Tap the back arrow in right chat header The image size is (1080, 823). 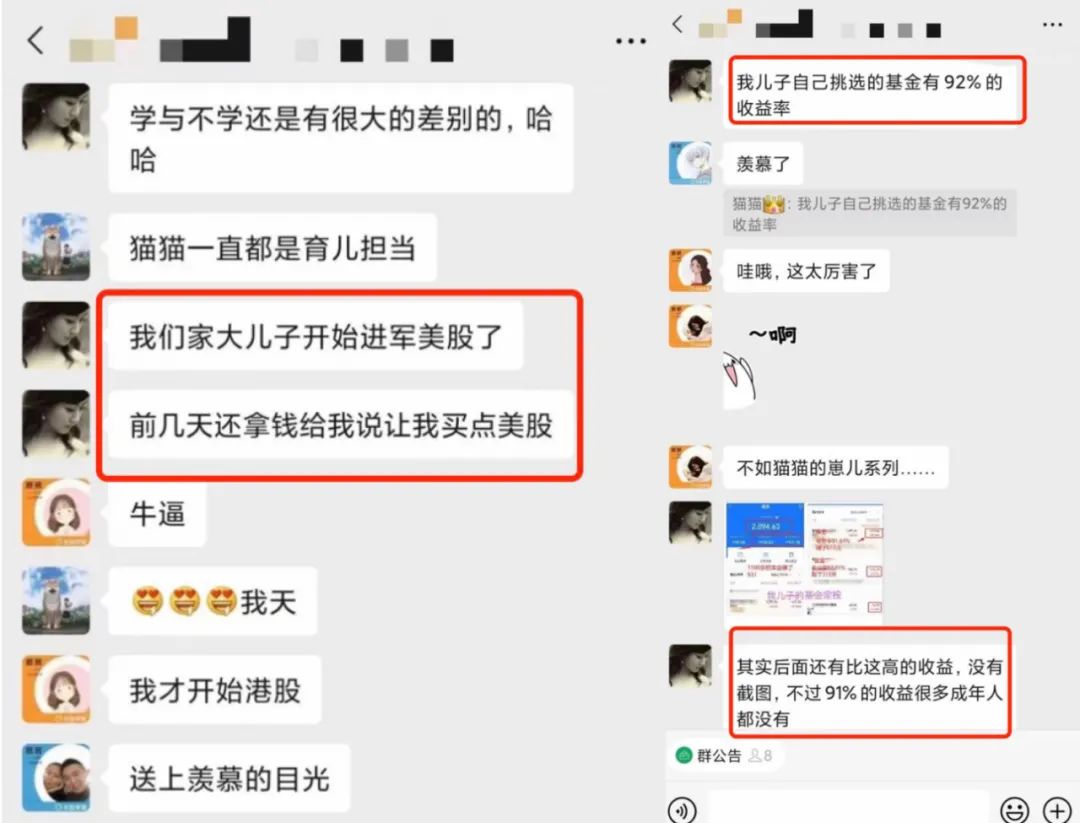click(x=678, y=24)
